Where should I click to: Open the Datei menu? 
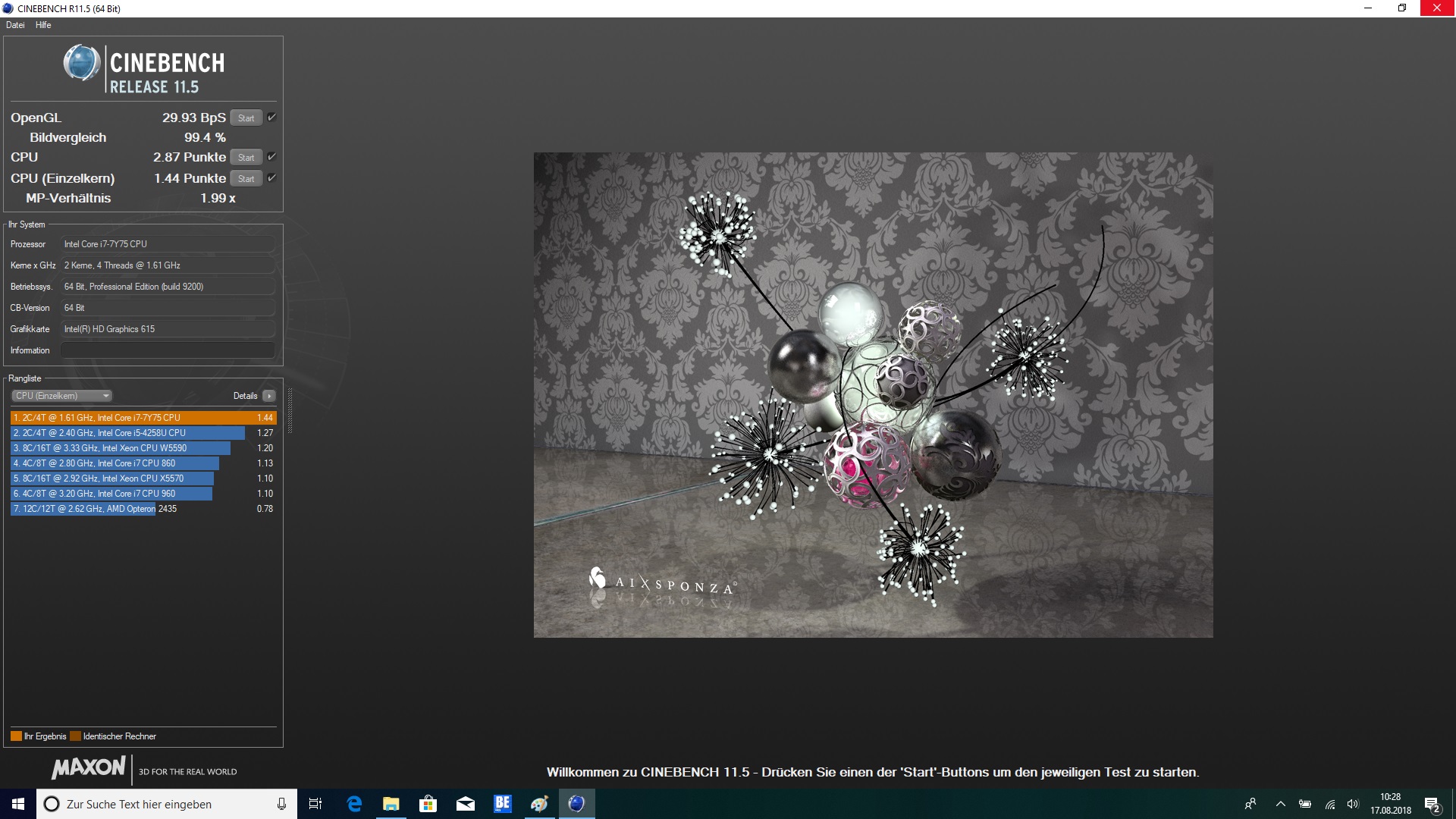[15, 25]
